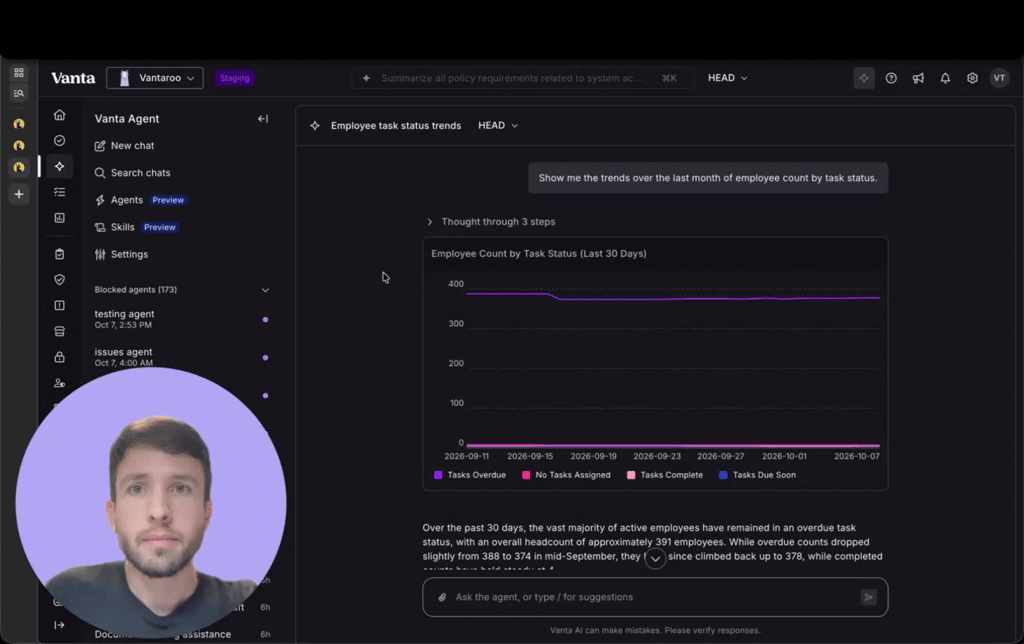Open the megaphone announcements icon

(918, 78)
